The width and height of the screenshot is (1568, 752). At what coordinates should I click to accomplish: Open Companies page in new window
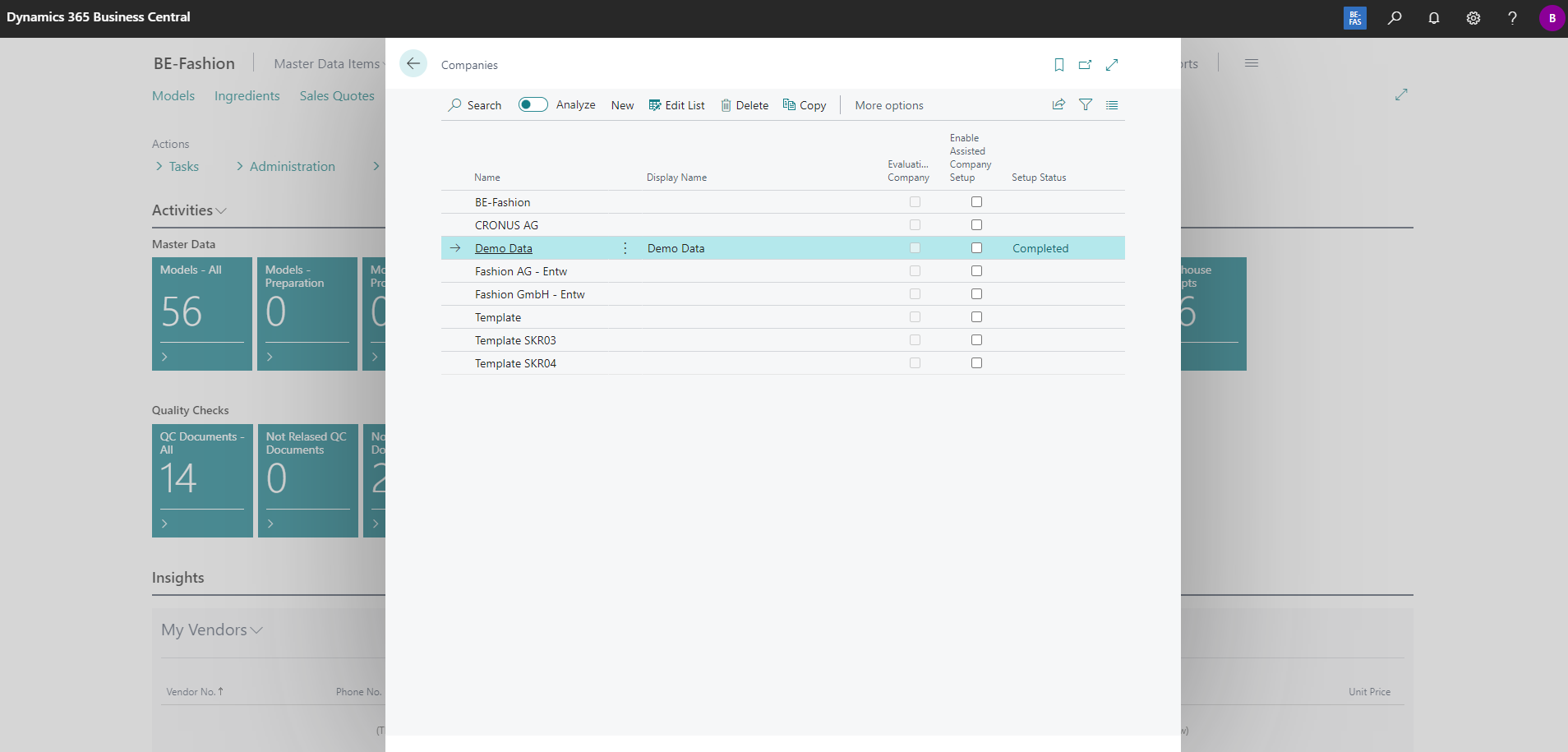1085,65
